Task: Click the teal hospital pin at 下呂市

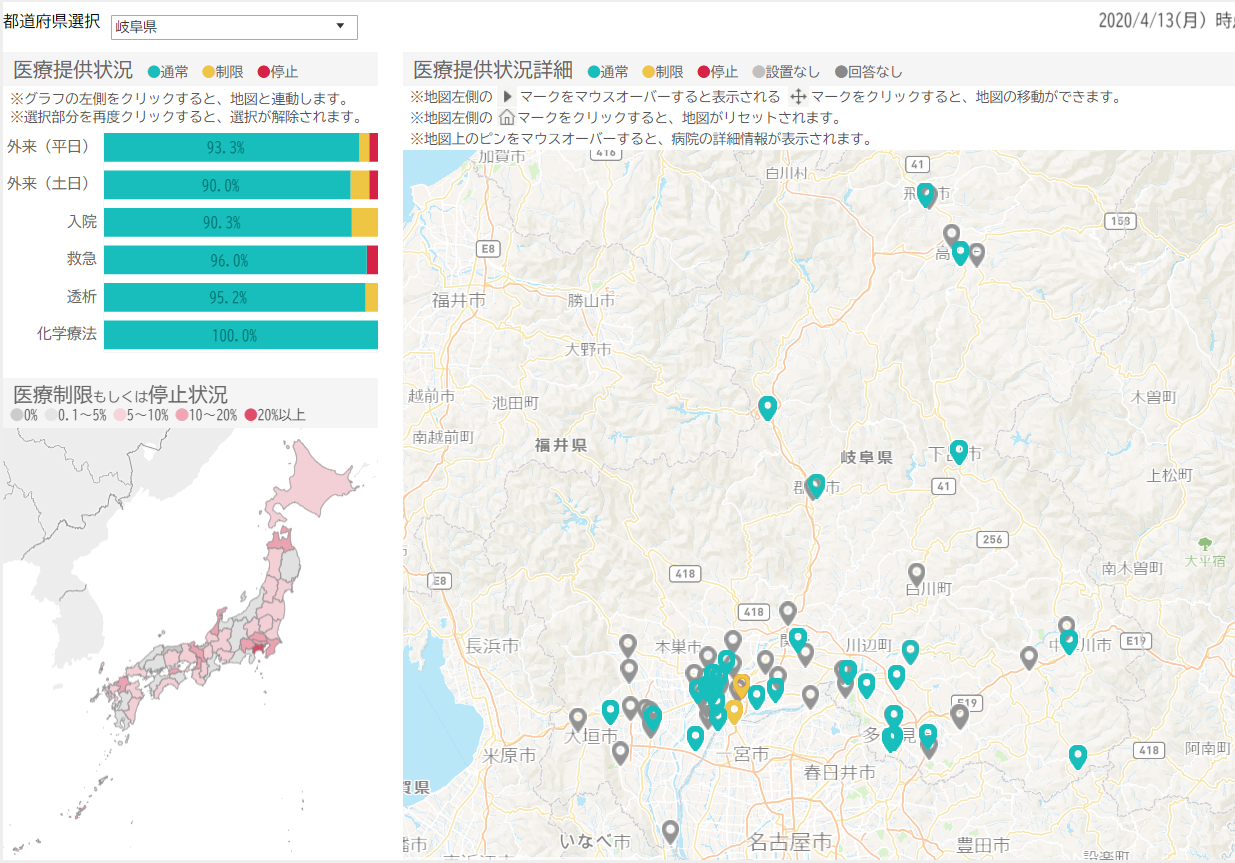Action: (x=959, y=451)
